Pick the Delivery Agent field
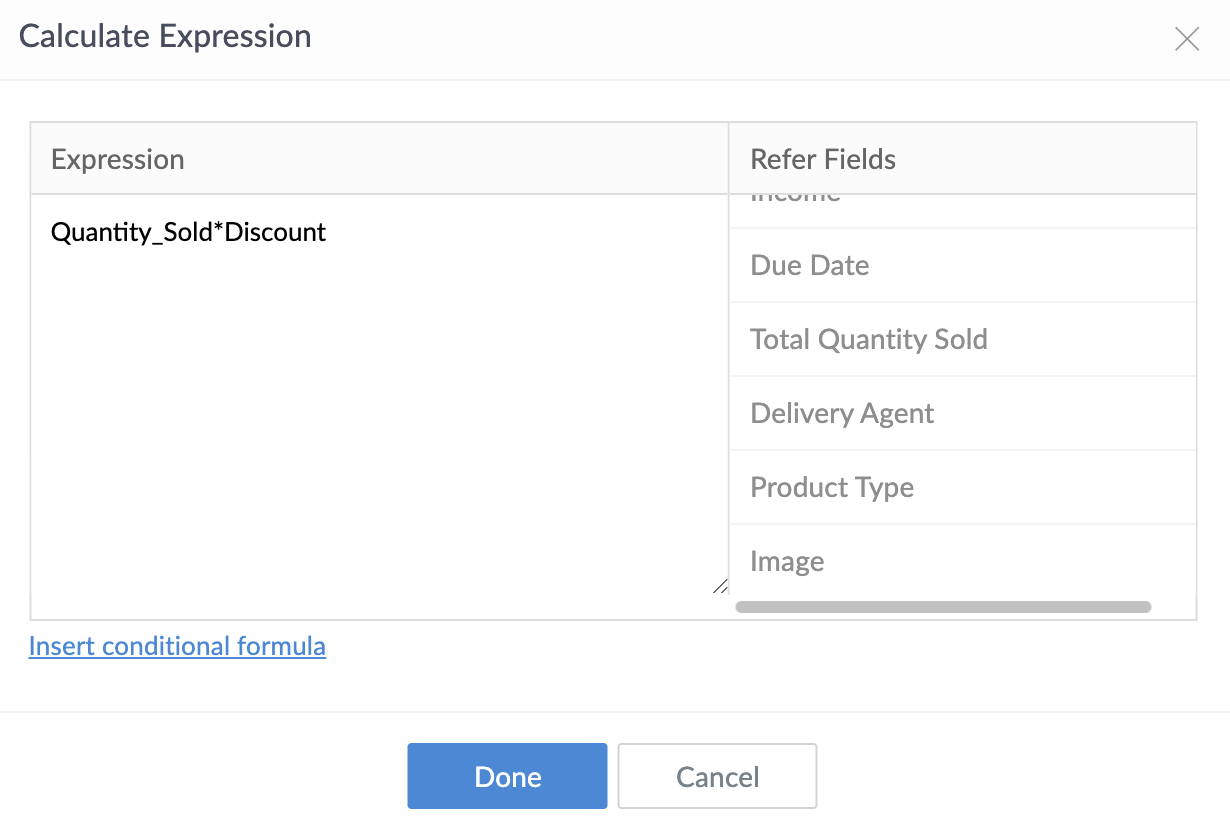1230x832 pixels. 842,414
